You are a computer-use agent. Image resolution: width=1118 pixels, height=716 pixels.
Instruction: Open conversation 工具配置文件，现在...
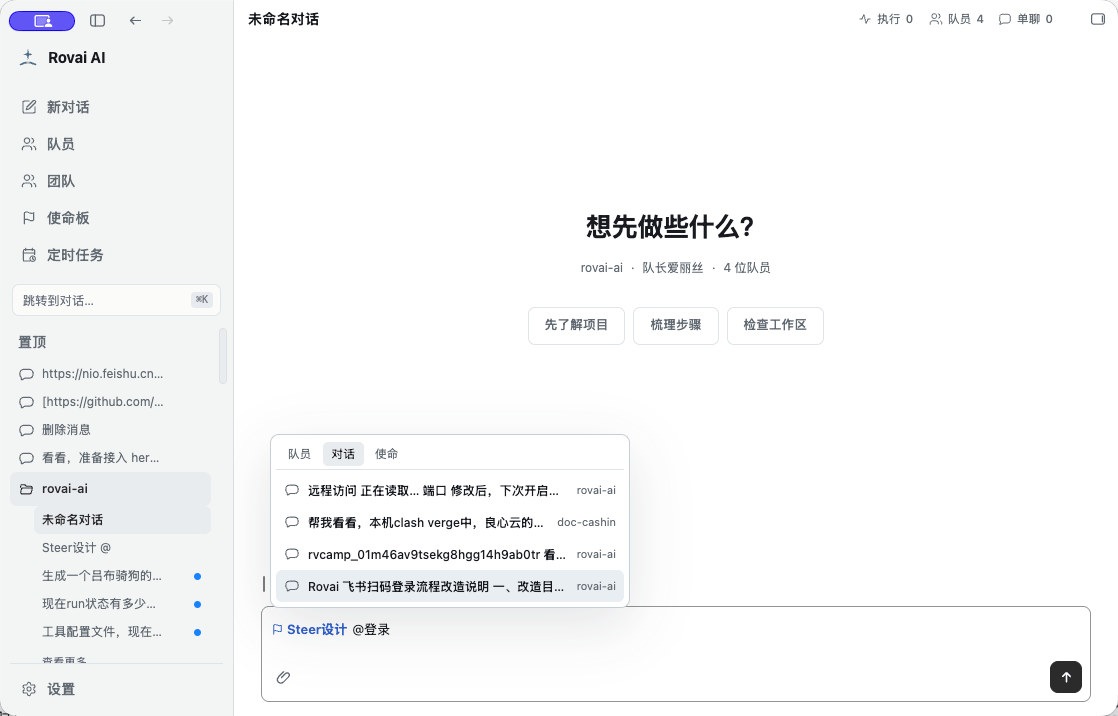coord(122,632)
